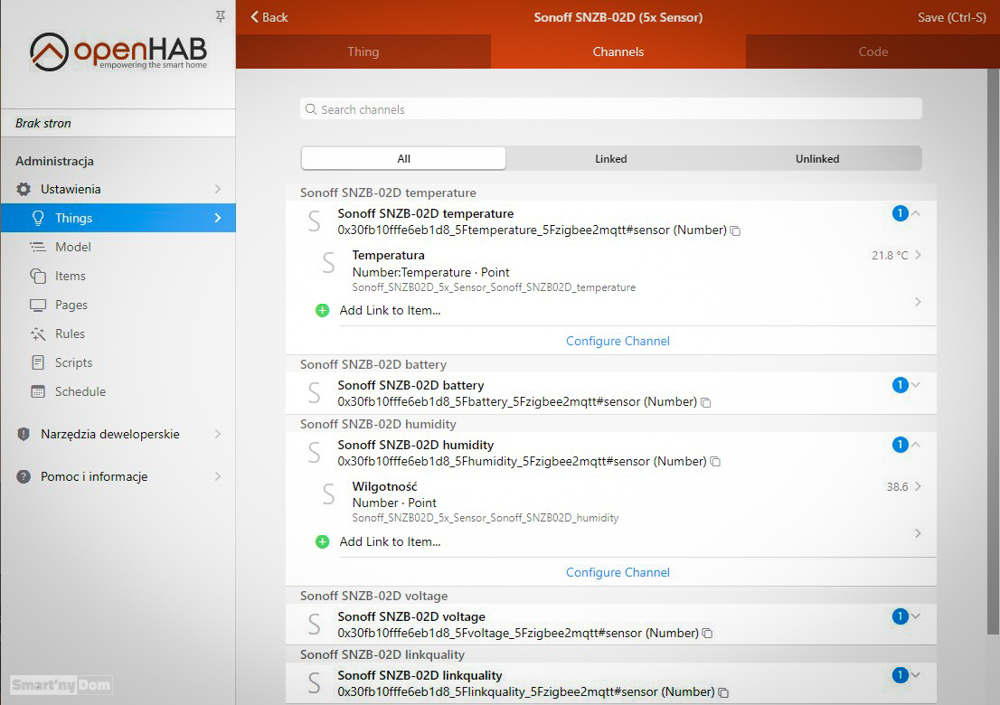The width and height of the screenshot is (1000, 705).
Task: Click the link count badge for voltage channel
Action: 900,616
